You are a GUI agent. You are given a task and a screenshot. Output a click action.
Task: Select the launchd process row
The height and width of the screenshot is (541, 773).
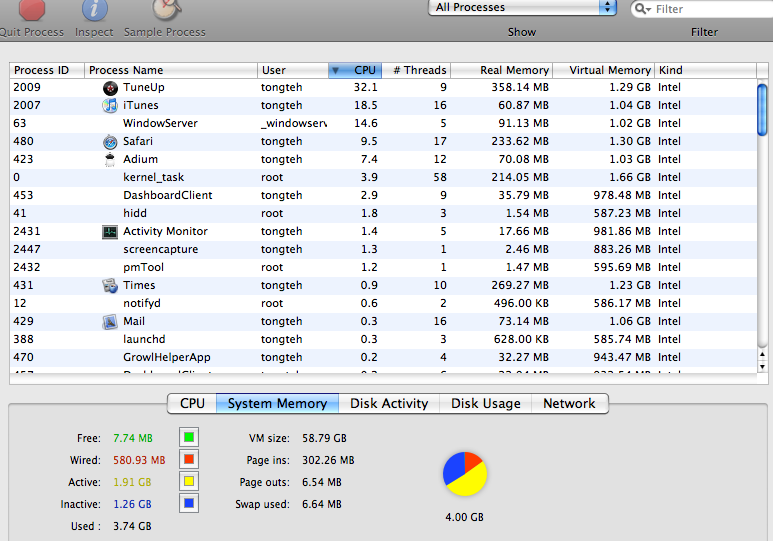coord(383,339)
